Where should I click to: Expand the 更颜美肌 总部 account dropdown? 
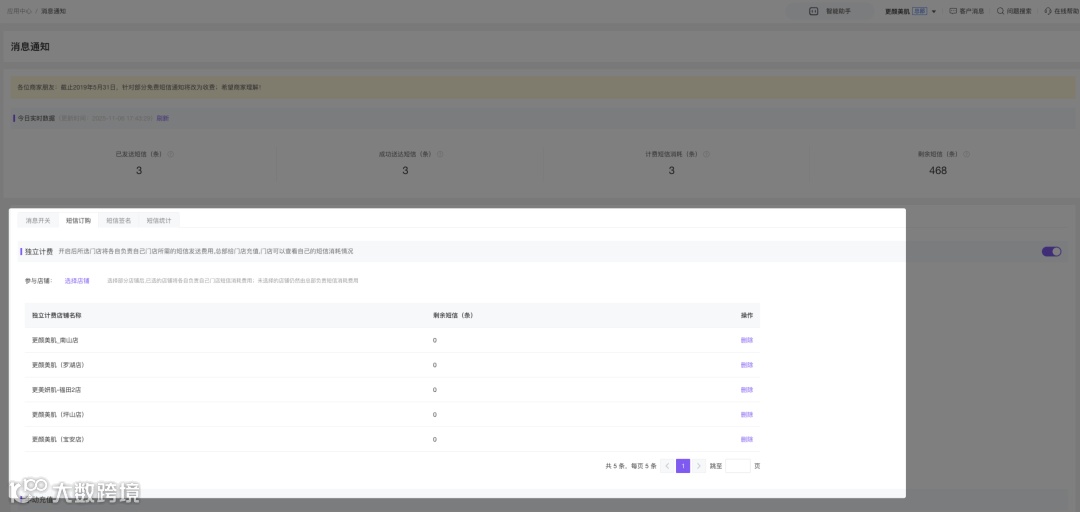point(934,12)
